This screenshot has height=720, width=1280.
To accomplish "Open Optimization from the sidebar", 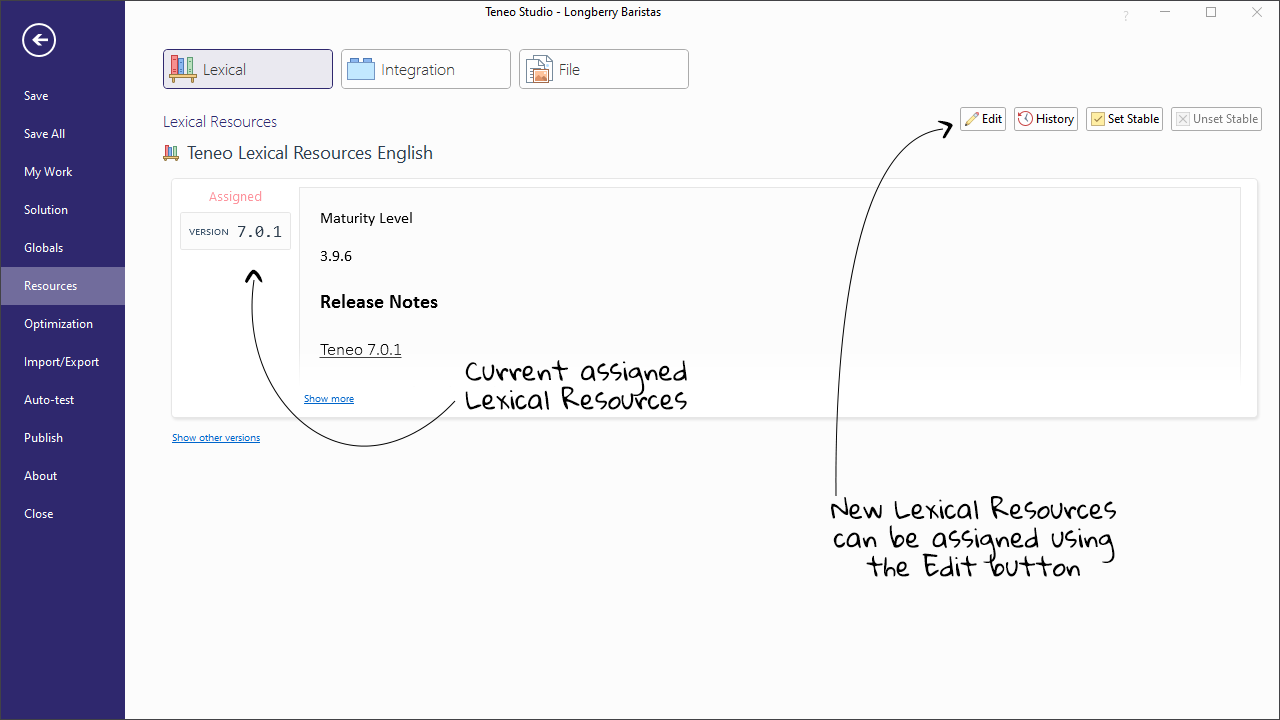I will (x=62, y=324).
